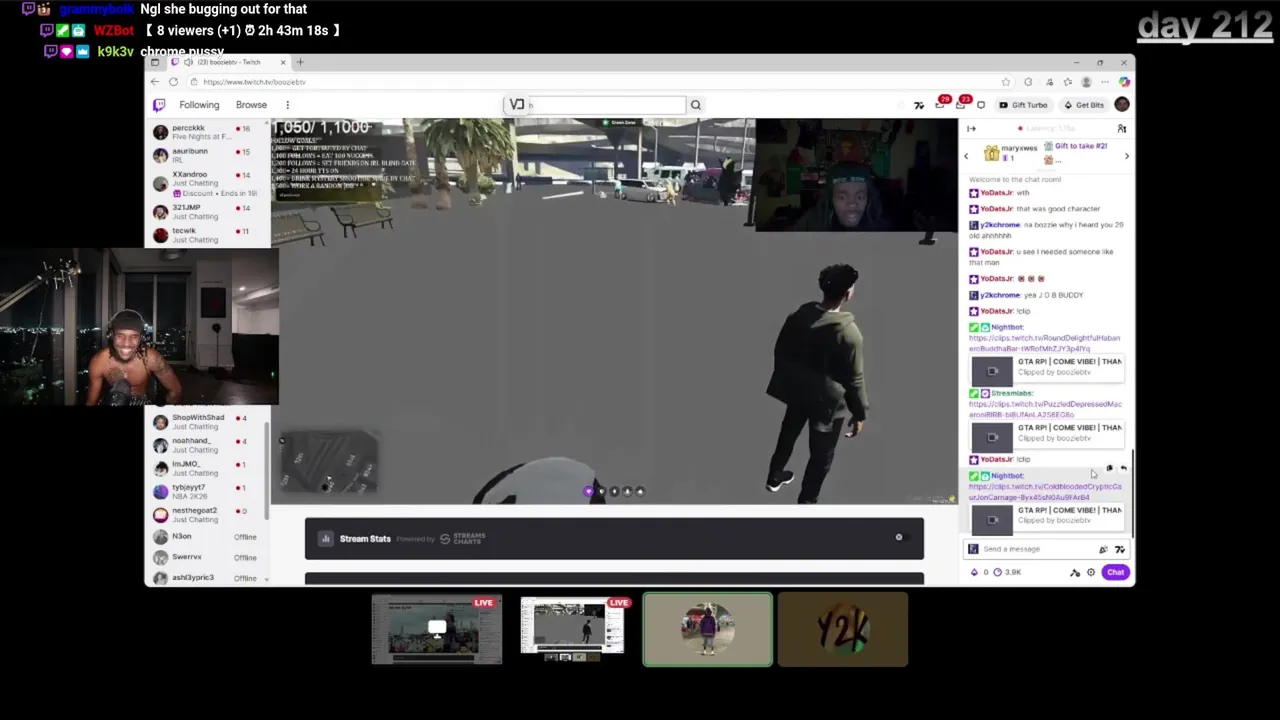Open ShopWithShad channel in sidebar
Viewport: 1280px width, 720px height.
coord(207,421)
